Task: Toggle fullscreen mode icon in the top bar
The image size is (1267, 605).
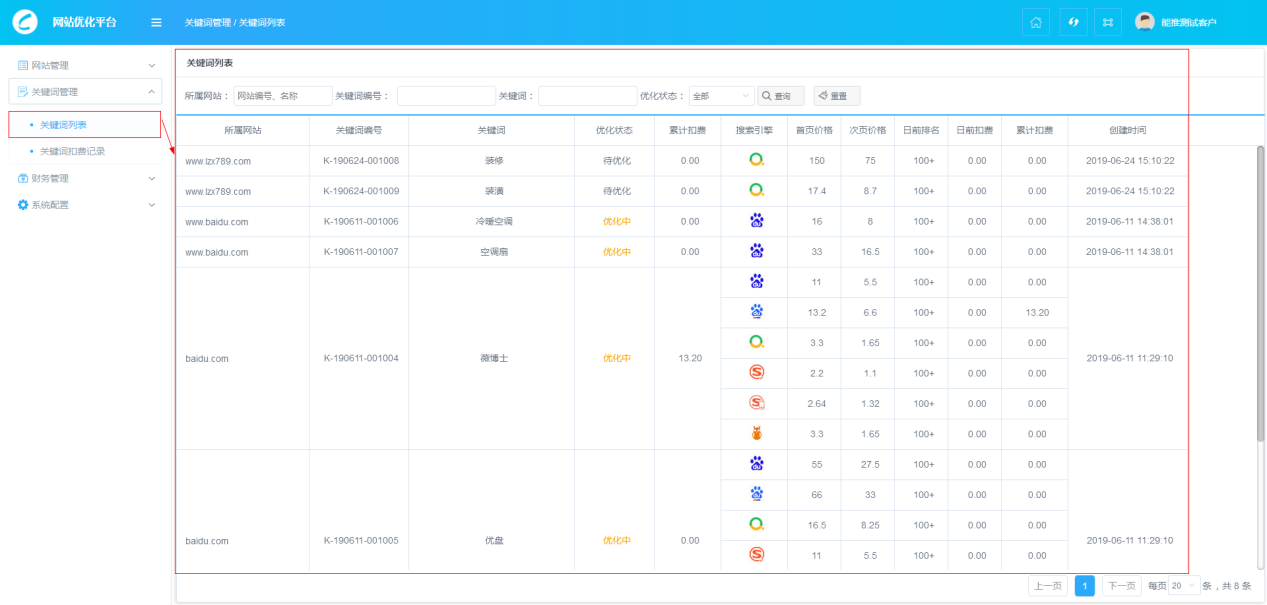Action: pyautogui.click(x=1107, y=22)
